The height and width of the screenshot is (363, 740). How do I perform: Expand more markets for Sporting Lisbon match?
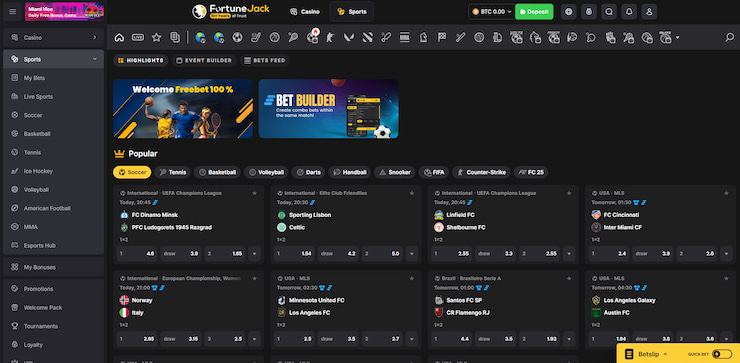412,253
